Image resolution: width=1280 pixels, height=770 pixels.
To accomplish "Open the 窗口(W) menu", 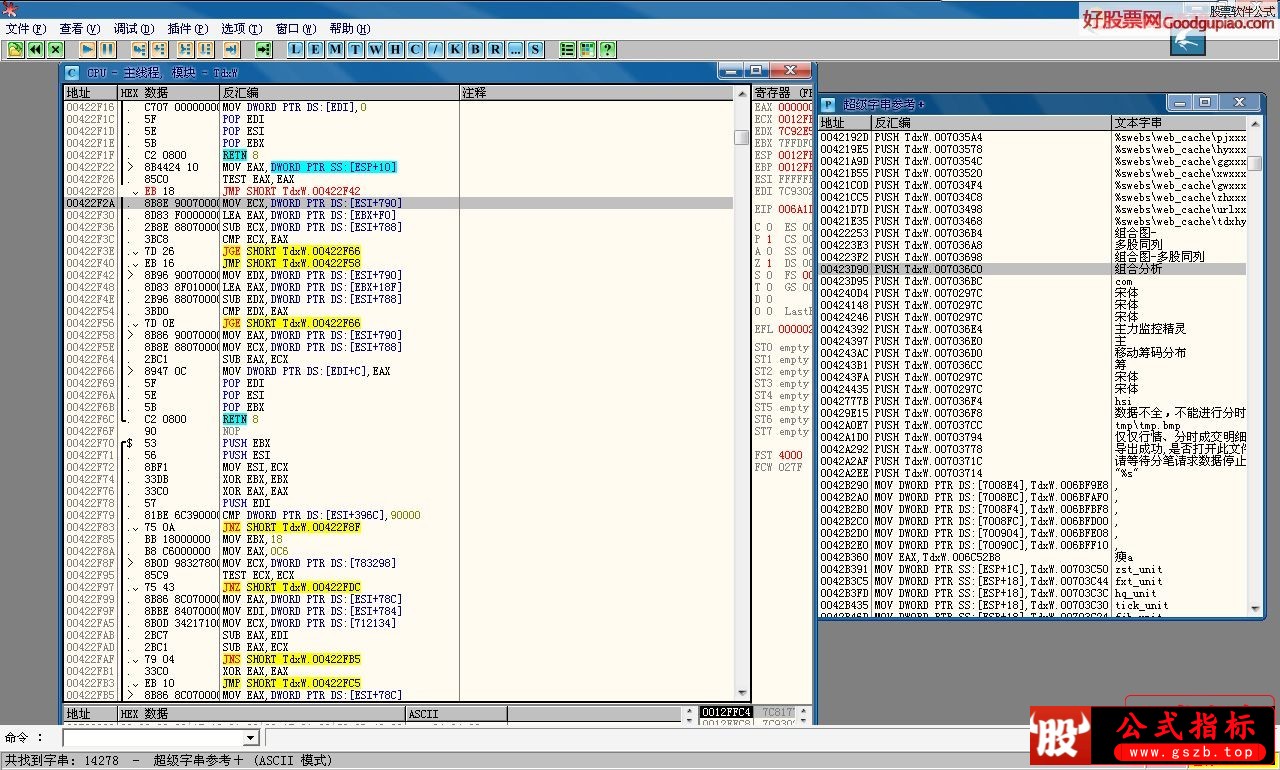I will tap(296, 29).
